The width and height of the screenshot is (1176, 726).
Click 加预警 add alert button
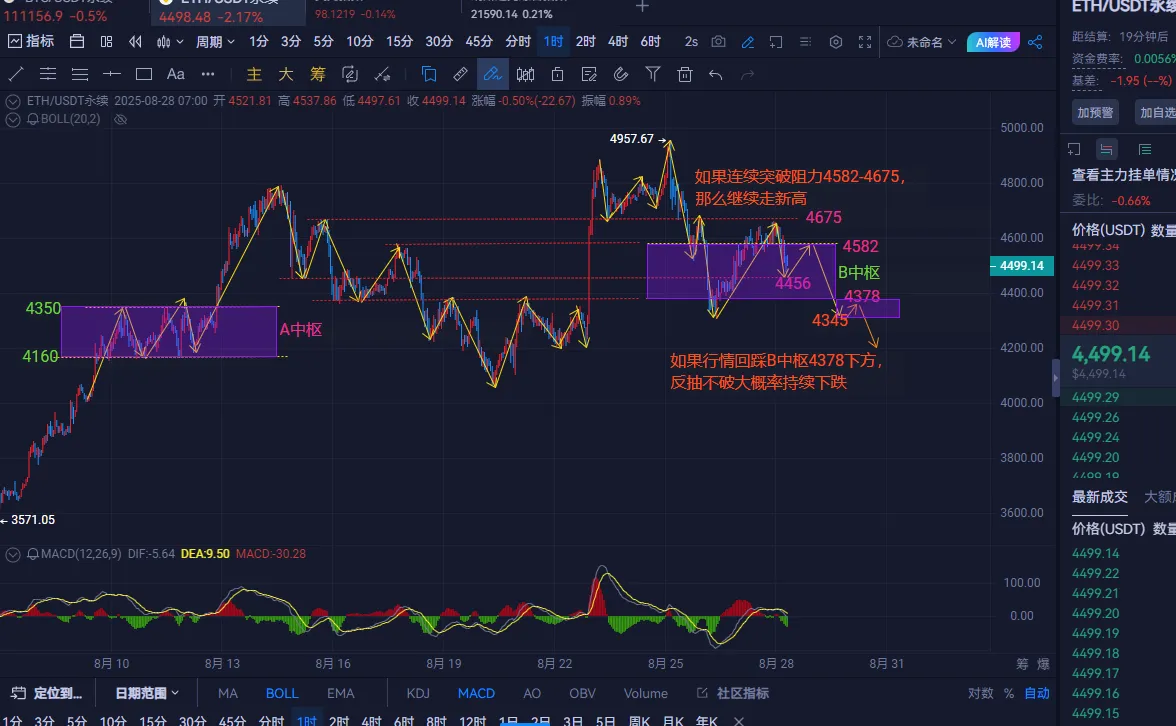tap(1095, 112)
